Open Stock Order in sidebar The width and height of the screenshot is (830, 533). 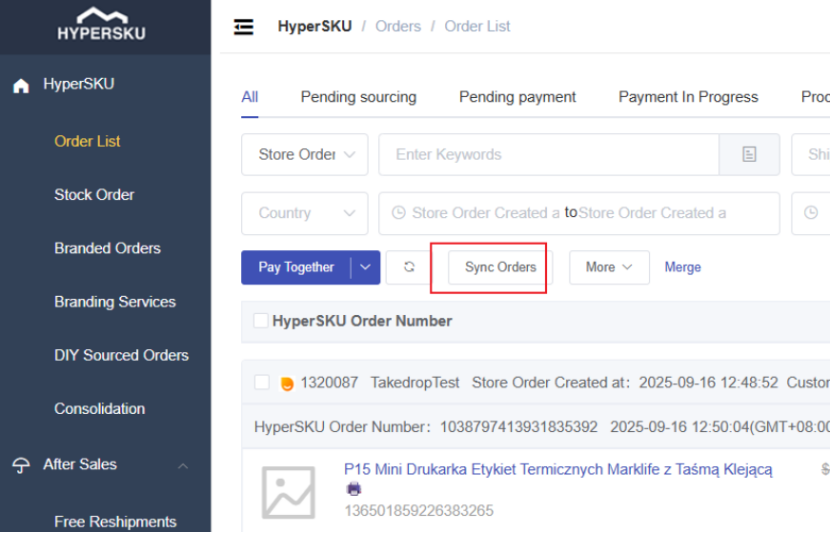pos(94,195)
